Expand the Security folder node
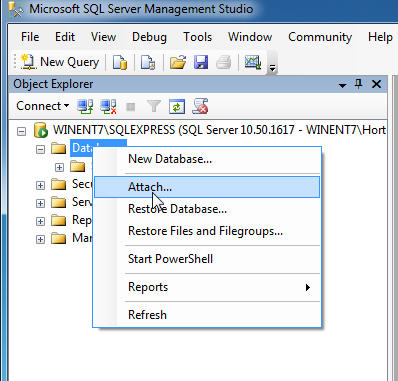 [40, 185]
